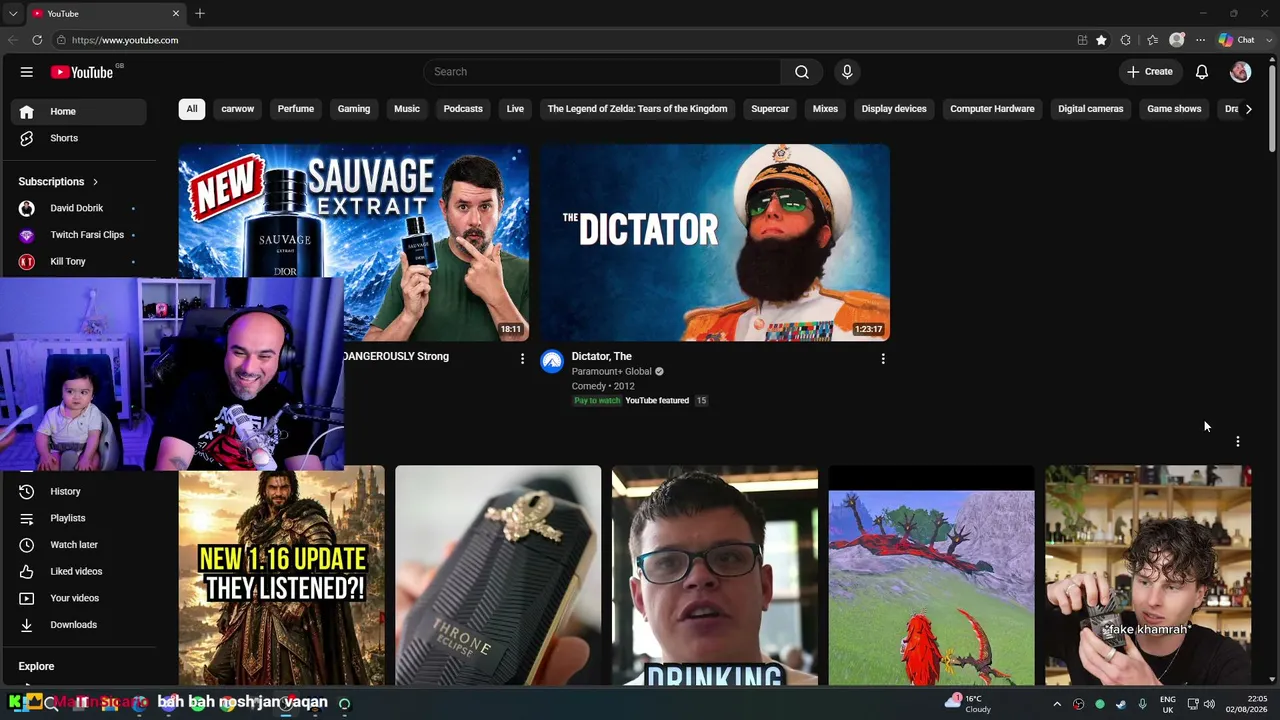Click the YouTube logo
This screenshot has width=1280, height=720.
[82, 72]
